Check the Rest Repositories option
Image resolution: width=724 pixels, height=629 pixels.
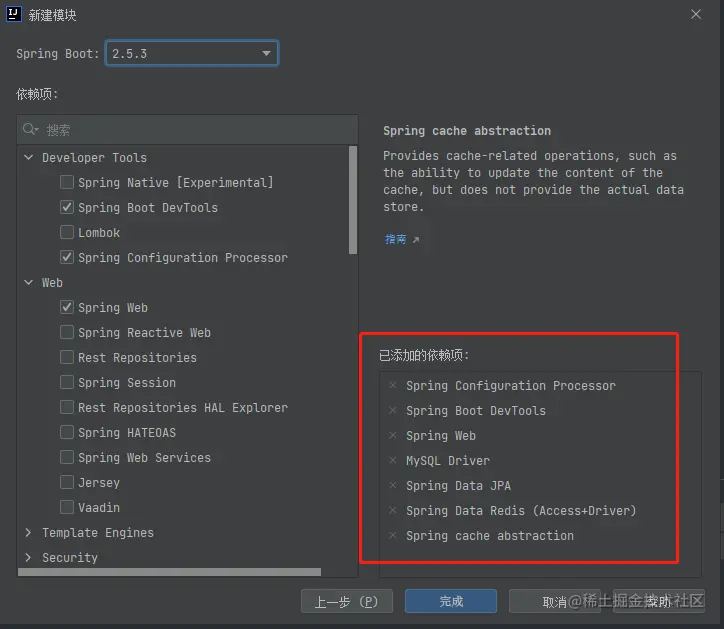(67, 357)
